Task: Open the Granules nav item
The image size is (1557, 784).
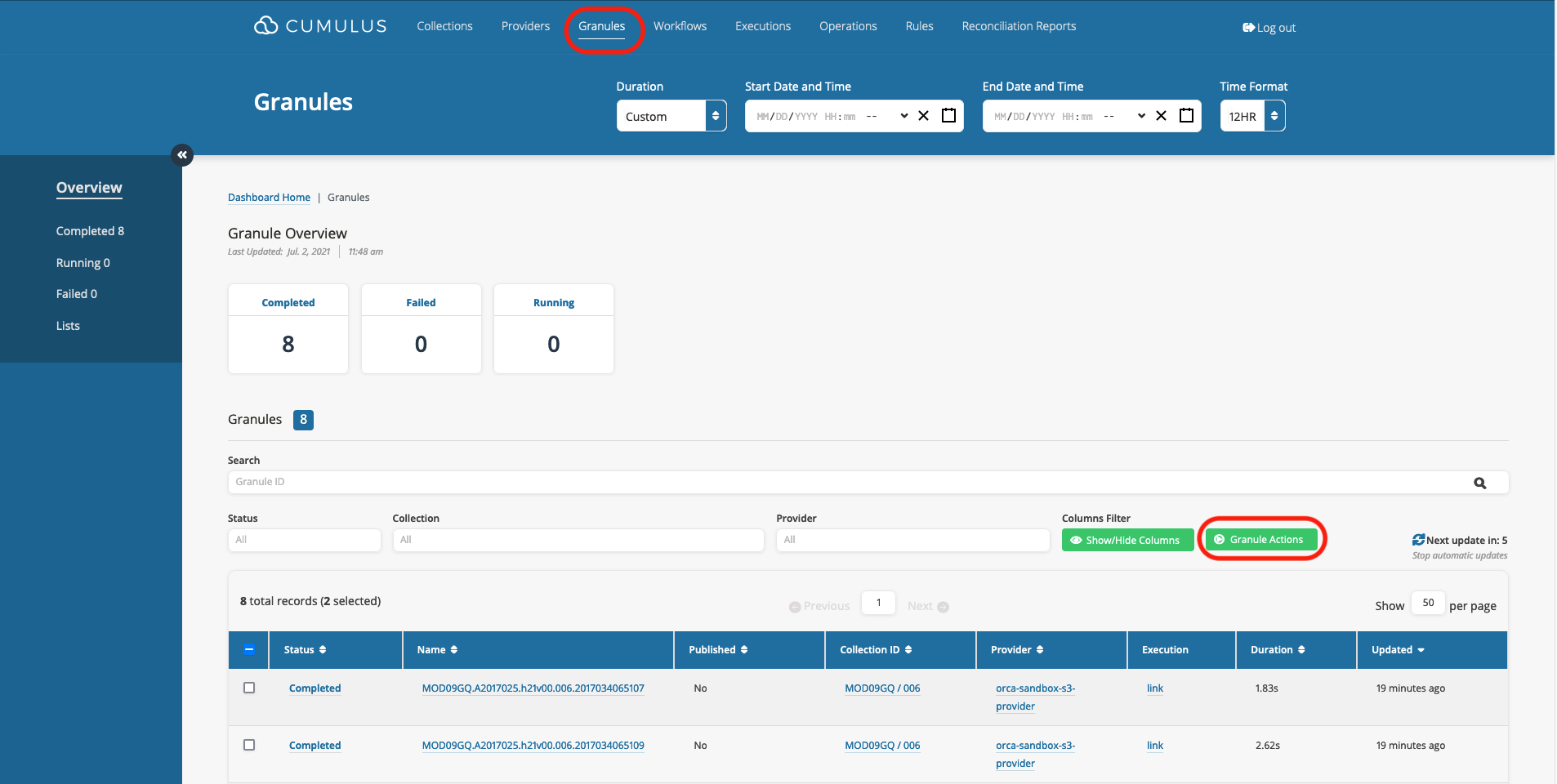Action: pos(602,26)
